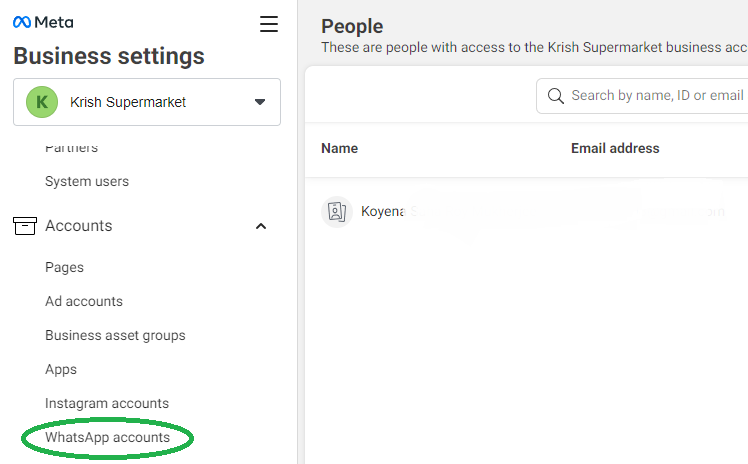Select Apps in the sidebar
The width and height of the screenshot is (748, 464).
pyautogui.click(x=61, y=370)
